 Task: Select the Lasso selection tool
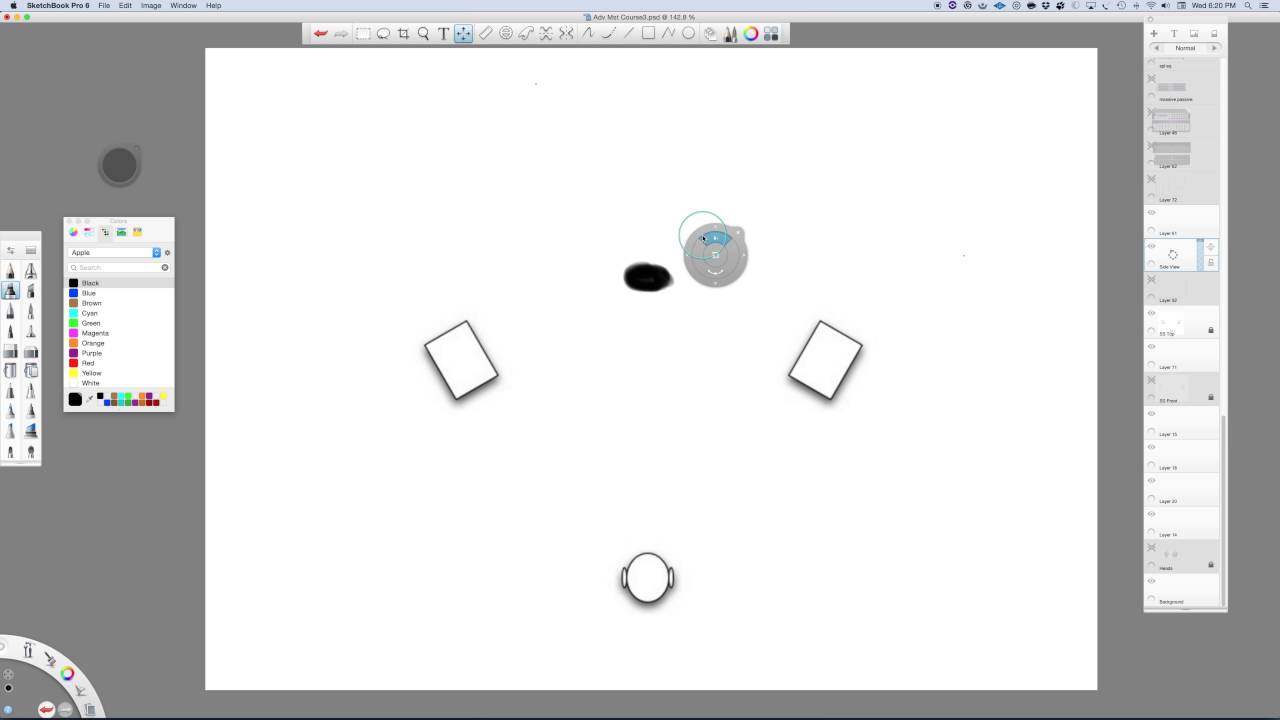[x=383, y=34]
